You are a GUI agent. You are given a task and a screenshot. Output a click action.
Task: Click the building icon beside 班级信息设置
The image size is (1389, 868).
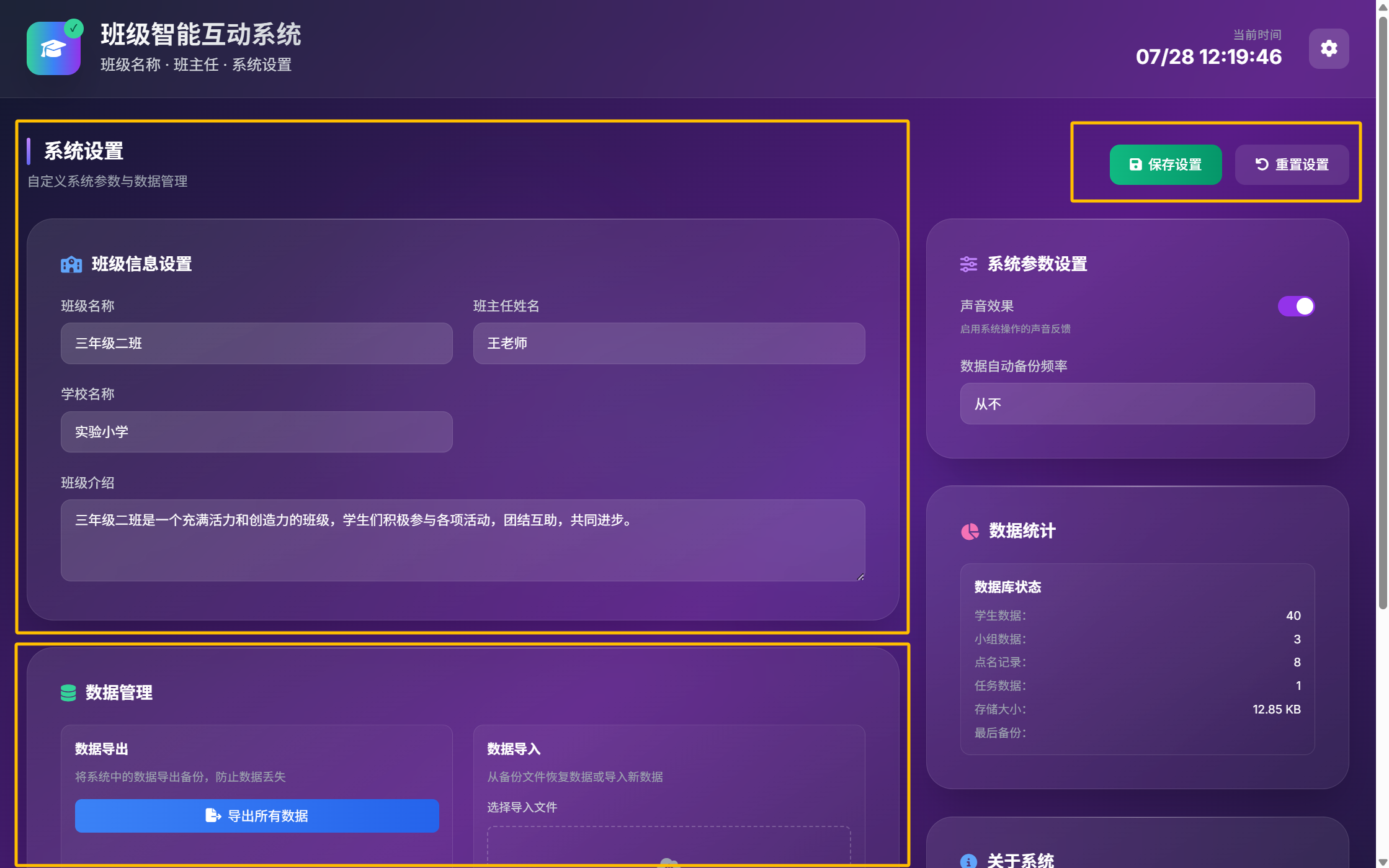[71, 264]
